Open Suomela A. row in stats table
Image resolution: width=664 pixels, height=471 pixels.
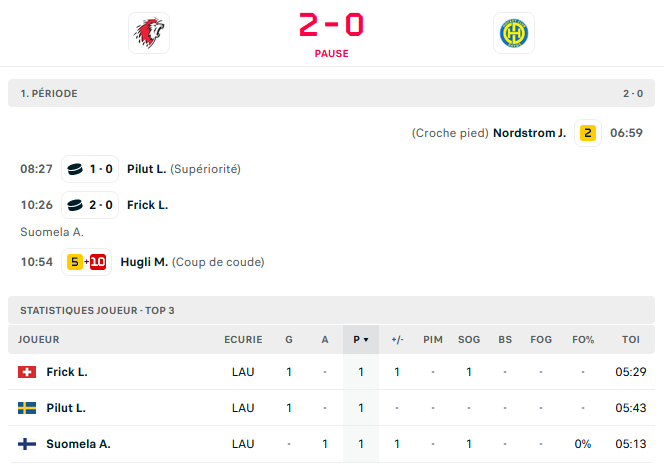78,444
